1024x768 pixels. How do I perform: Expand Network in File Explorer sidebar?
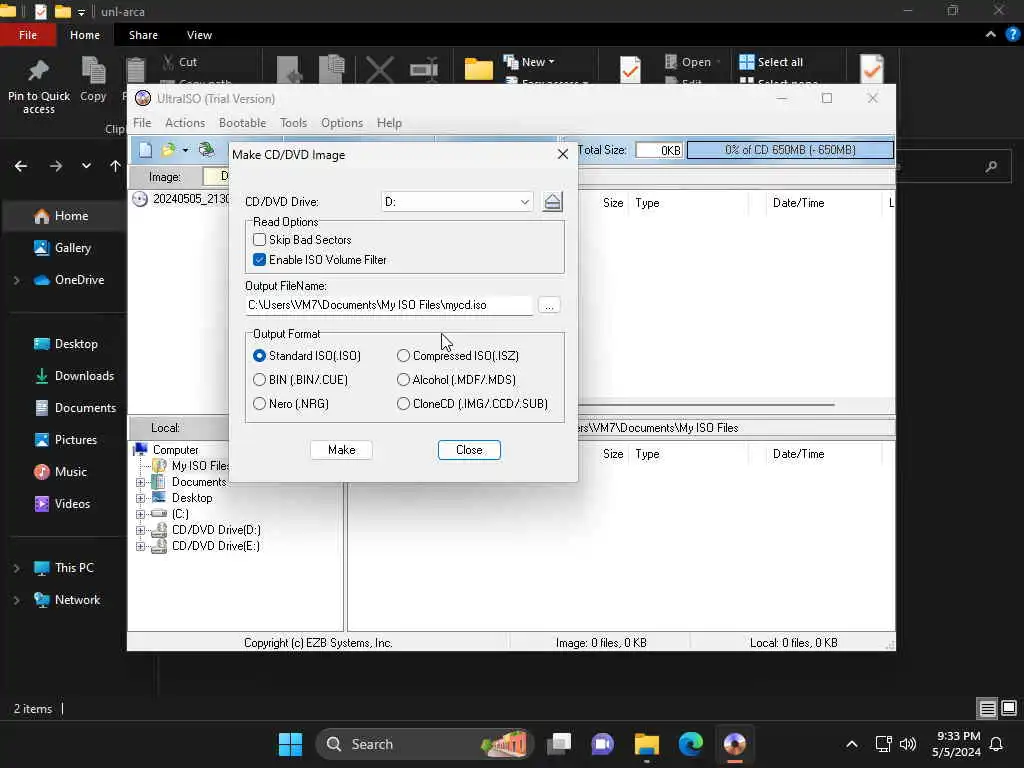17,600
